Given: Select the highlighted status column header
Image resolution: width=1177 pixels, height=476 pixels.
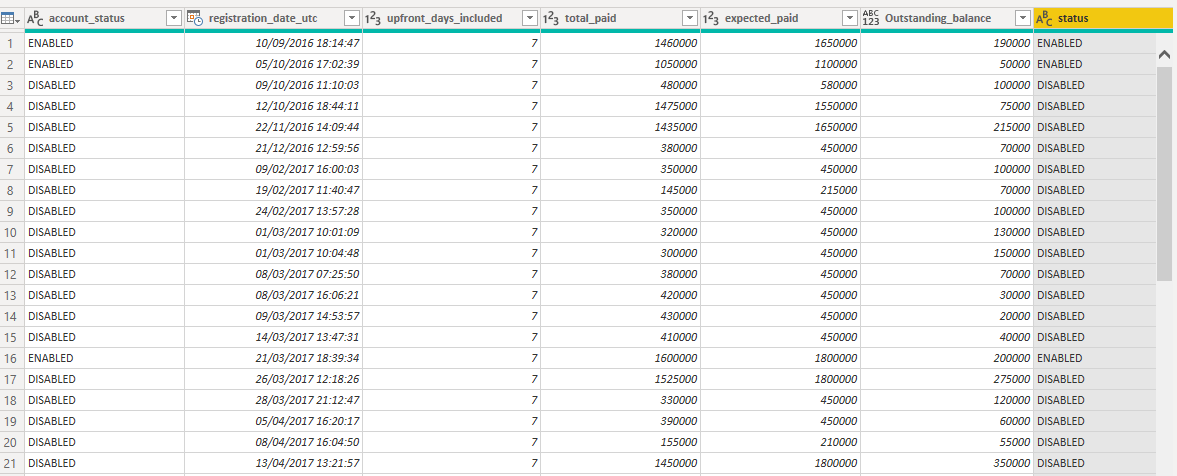Looking at the screenshot, I should point(1105,18).
